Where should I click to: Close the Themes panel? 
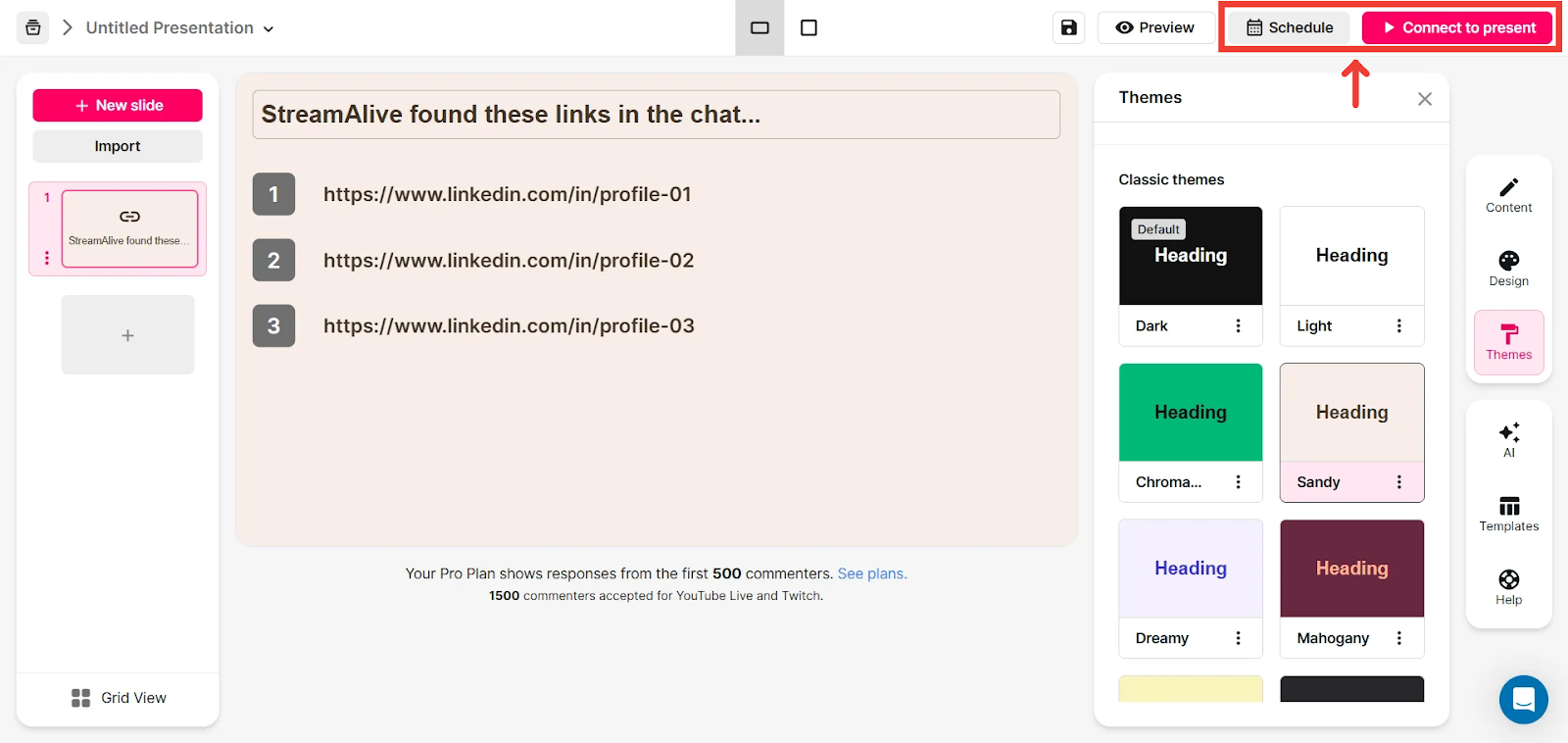point(1425,98)
